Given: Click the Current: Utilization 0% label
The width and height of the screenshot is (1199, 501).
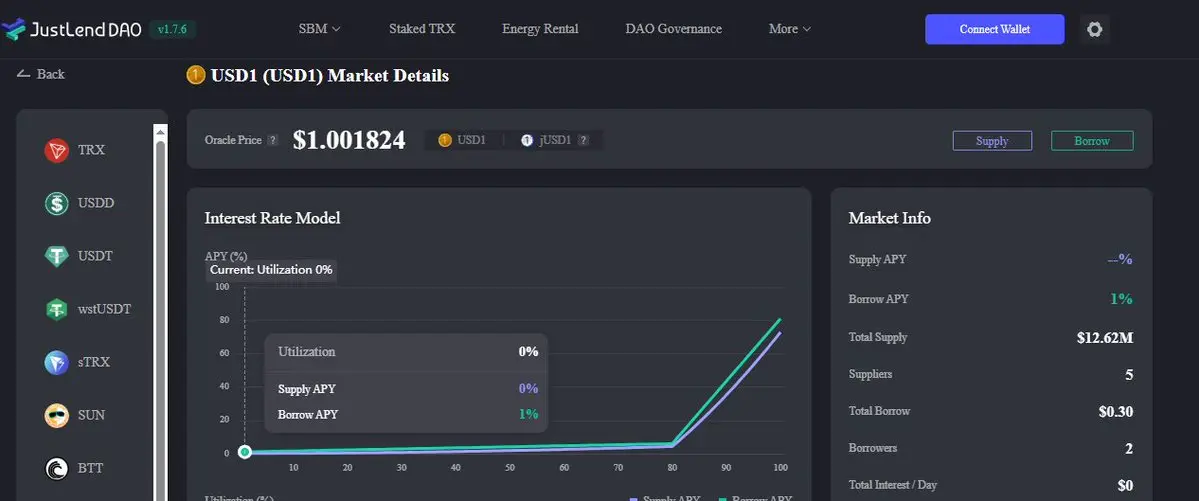Looking at the screenshot, I should [271, 270].
